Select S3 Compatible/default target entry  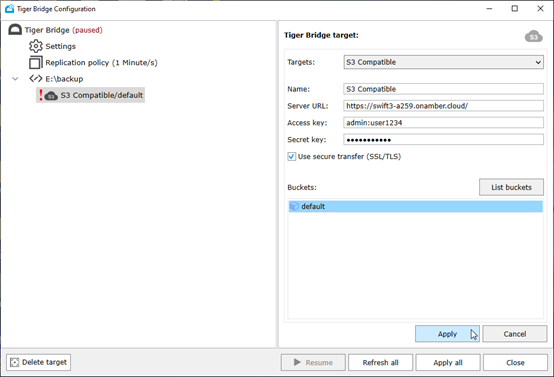pos(102,95)
